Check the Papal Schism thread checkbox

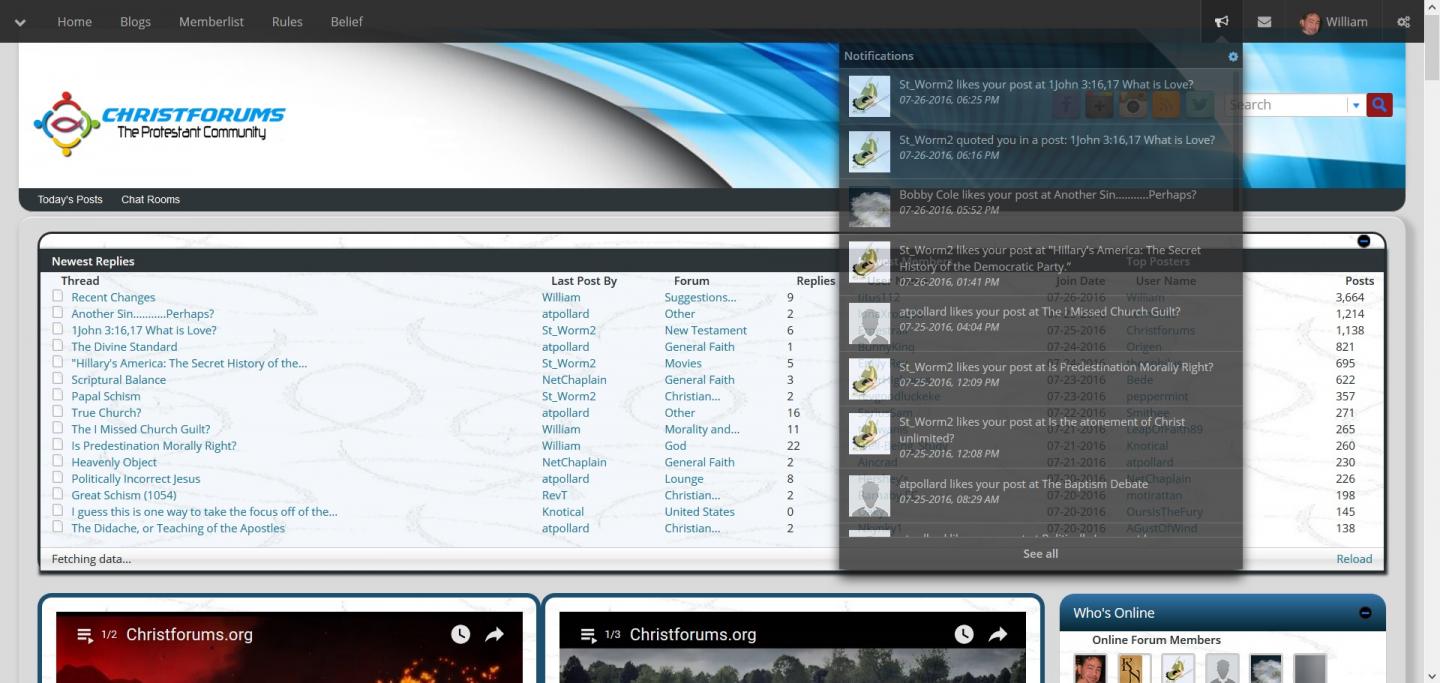(x=58, y=395)
